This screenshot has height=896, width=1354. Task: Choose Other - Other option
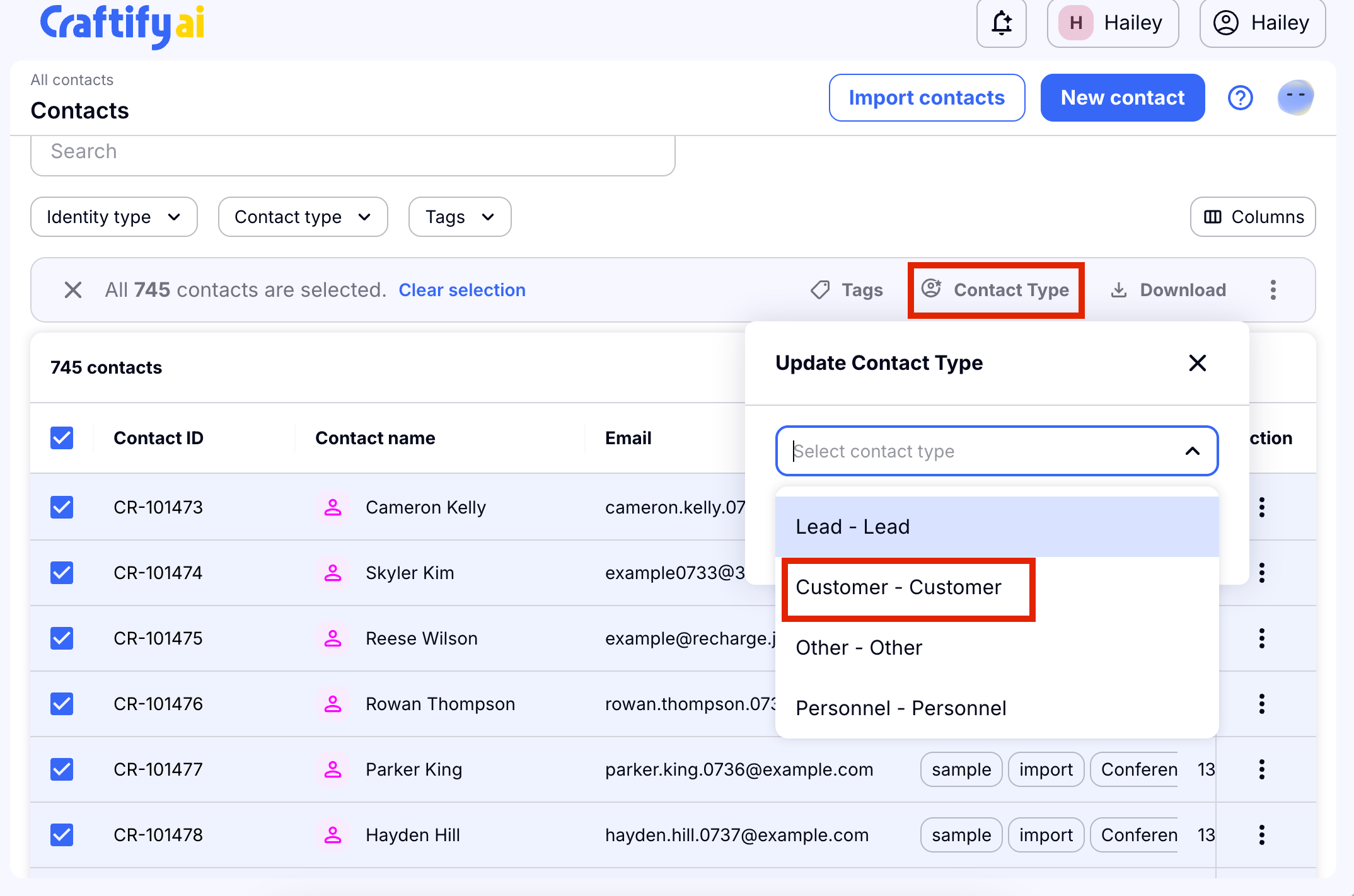pos(997,648)
